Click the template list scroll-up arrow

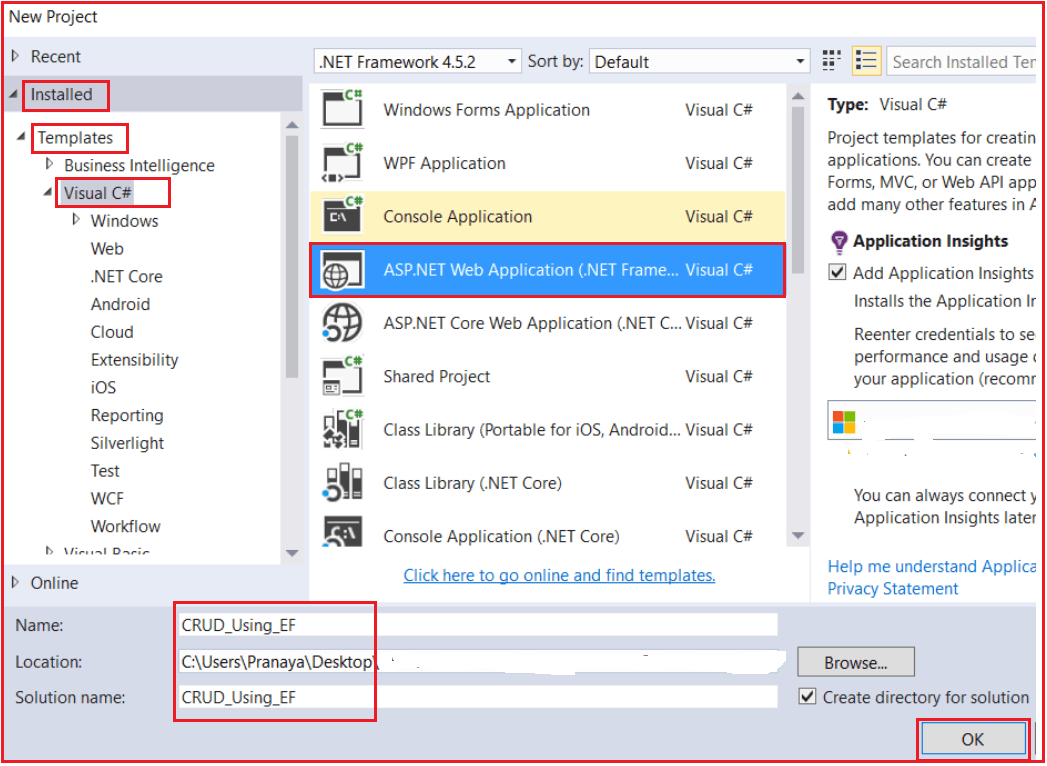click(x=797, y=97)
